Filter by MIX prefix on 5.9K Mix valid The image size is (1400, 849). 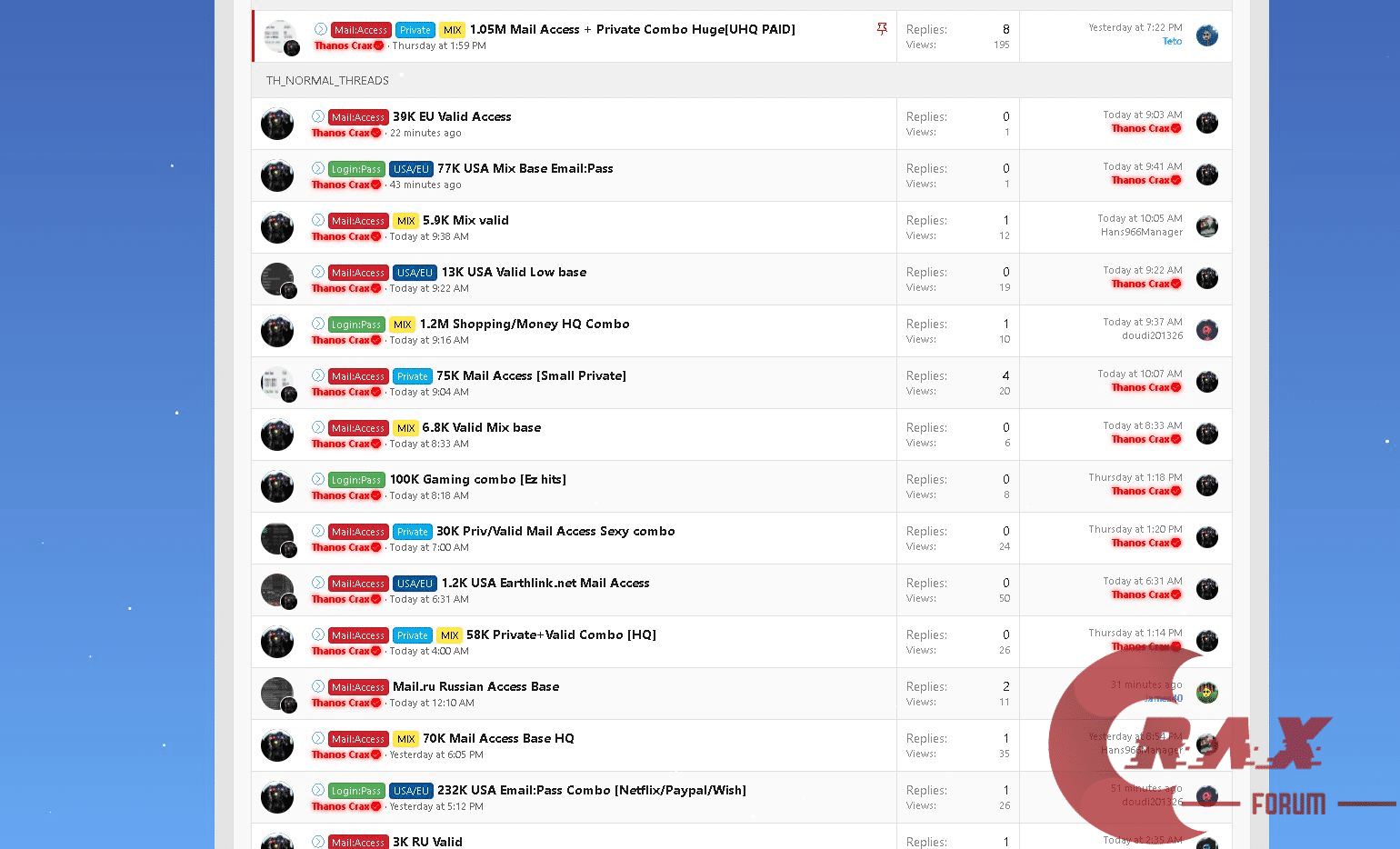point(406,221)
